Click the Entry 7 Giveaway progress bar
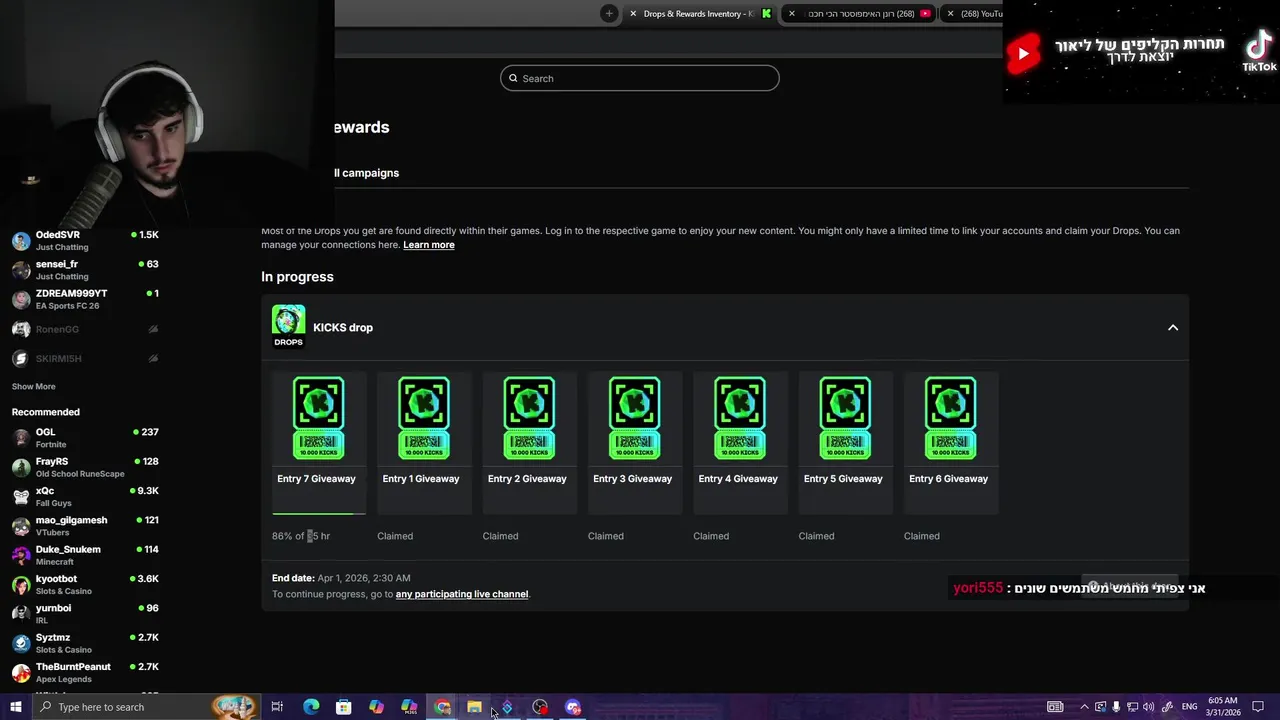This screenshot has width=1280, height=720. (x=319, y=513)
